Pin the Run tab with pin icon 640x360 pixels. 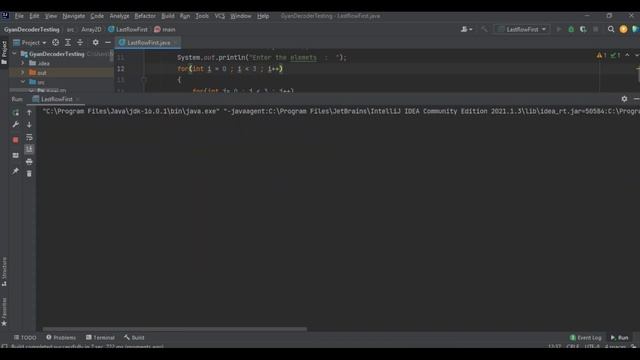(x=16, y=171)
